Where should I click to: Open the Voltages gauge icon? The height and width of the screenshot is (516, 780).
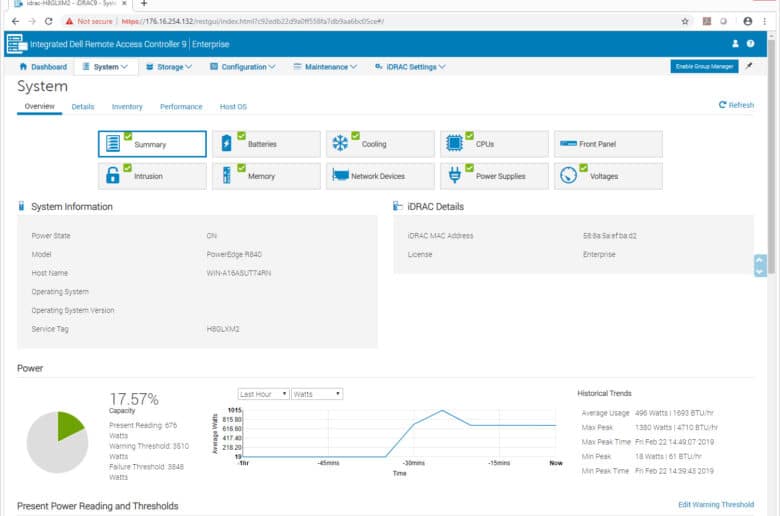pos(568,175)
